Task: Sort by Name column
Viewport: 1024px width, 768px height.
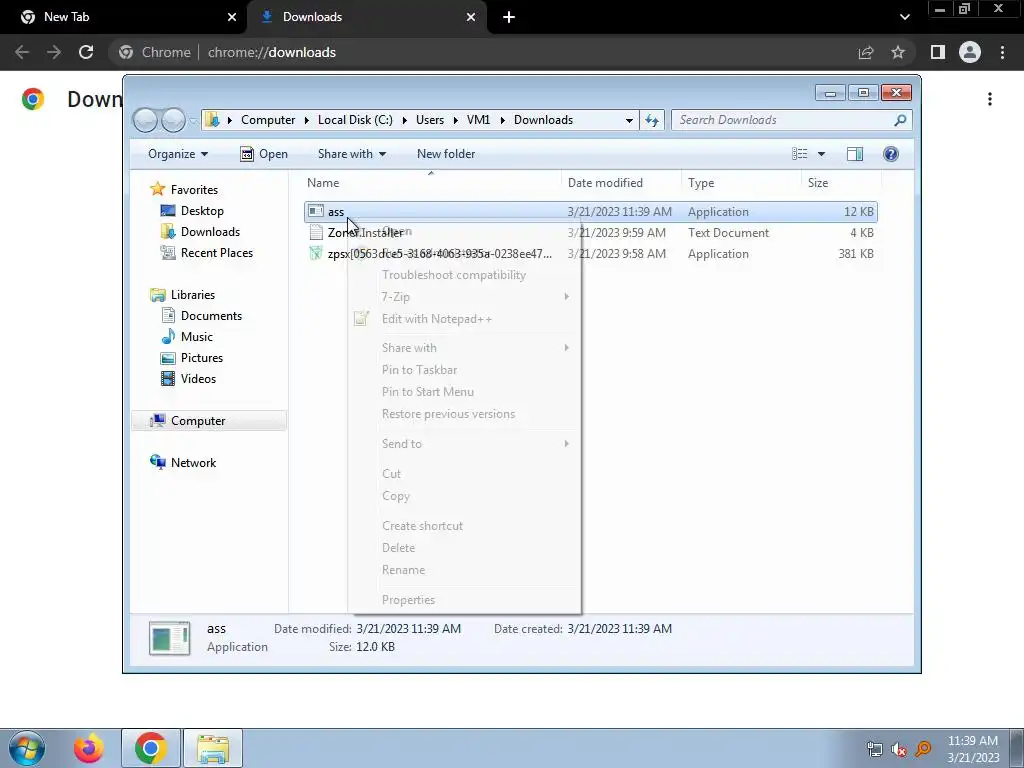Action: click(431, 183)
